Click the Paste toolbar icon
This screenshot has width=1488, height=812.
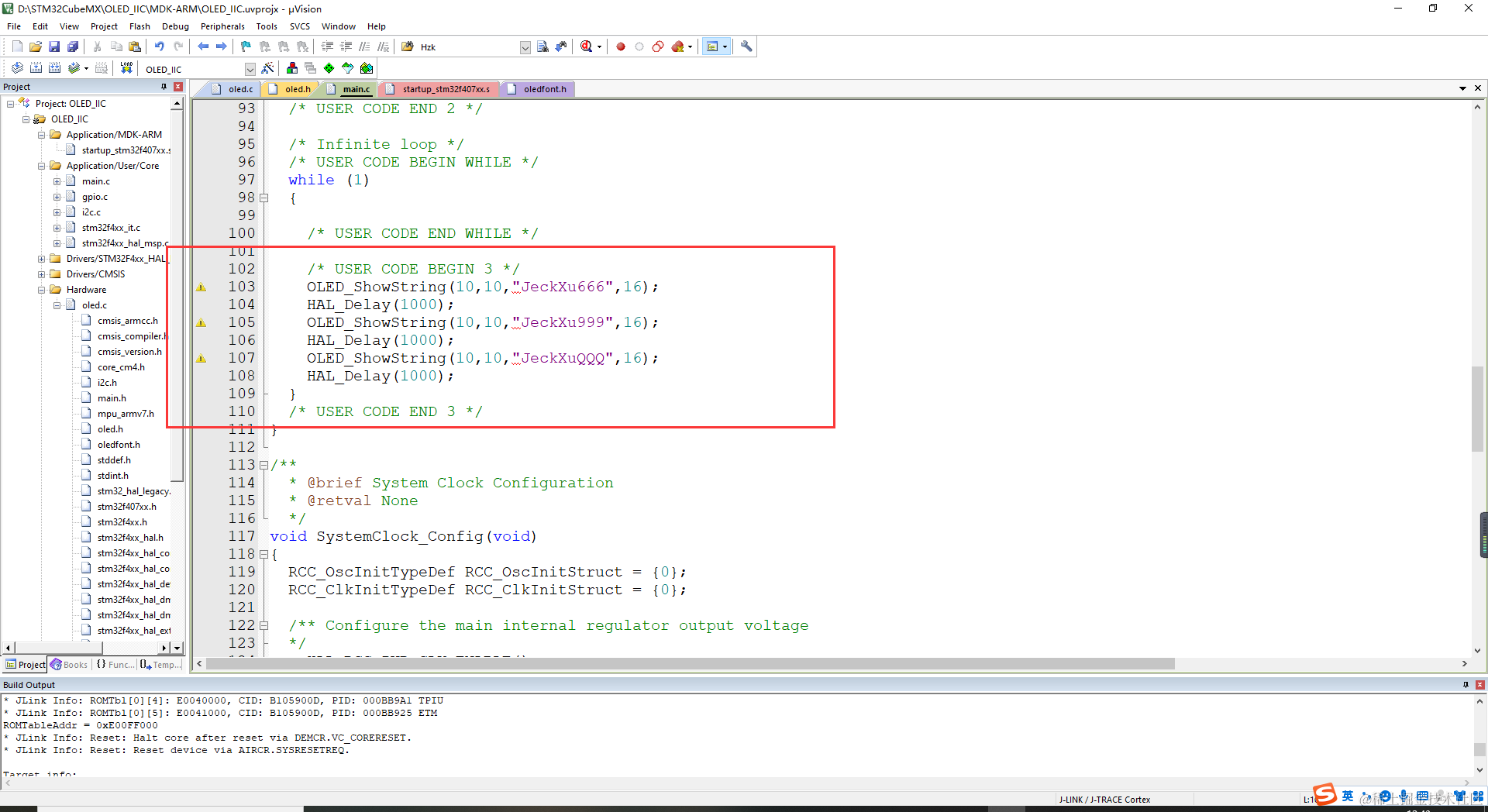click(135, 46)
